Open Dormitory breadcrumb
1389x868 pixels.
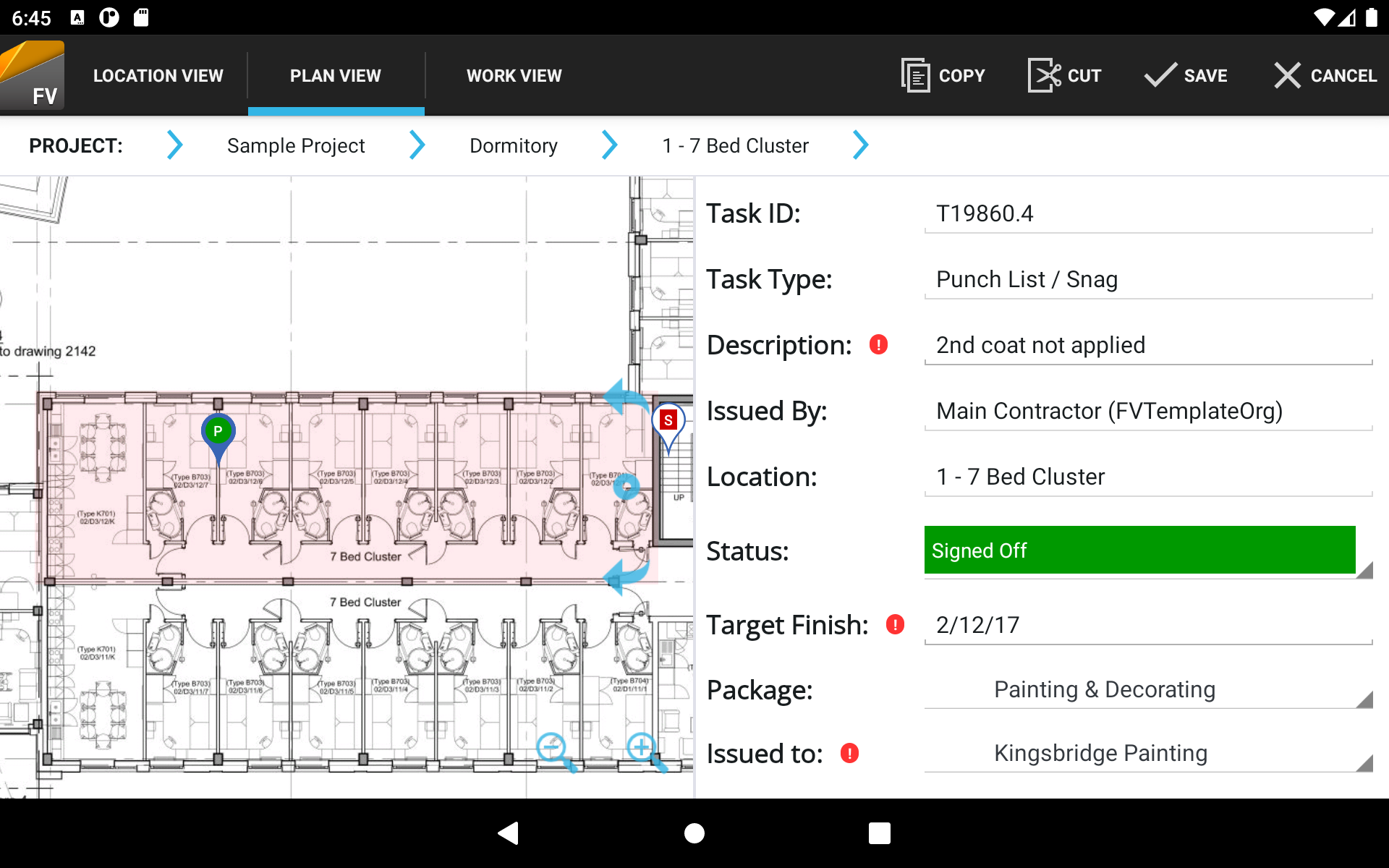pyautogui.click(x=514, y=145)
